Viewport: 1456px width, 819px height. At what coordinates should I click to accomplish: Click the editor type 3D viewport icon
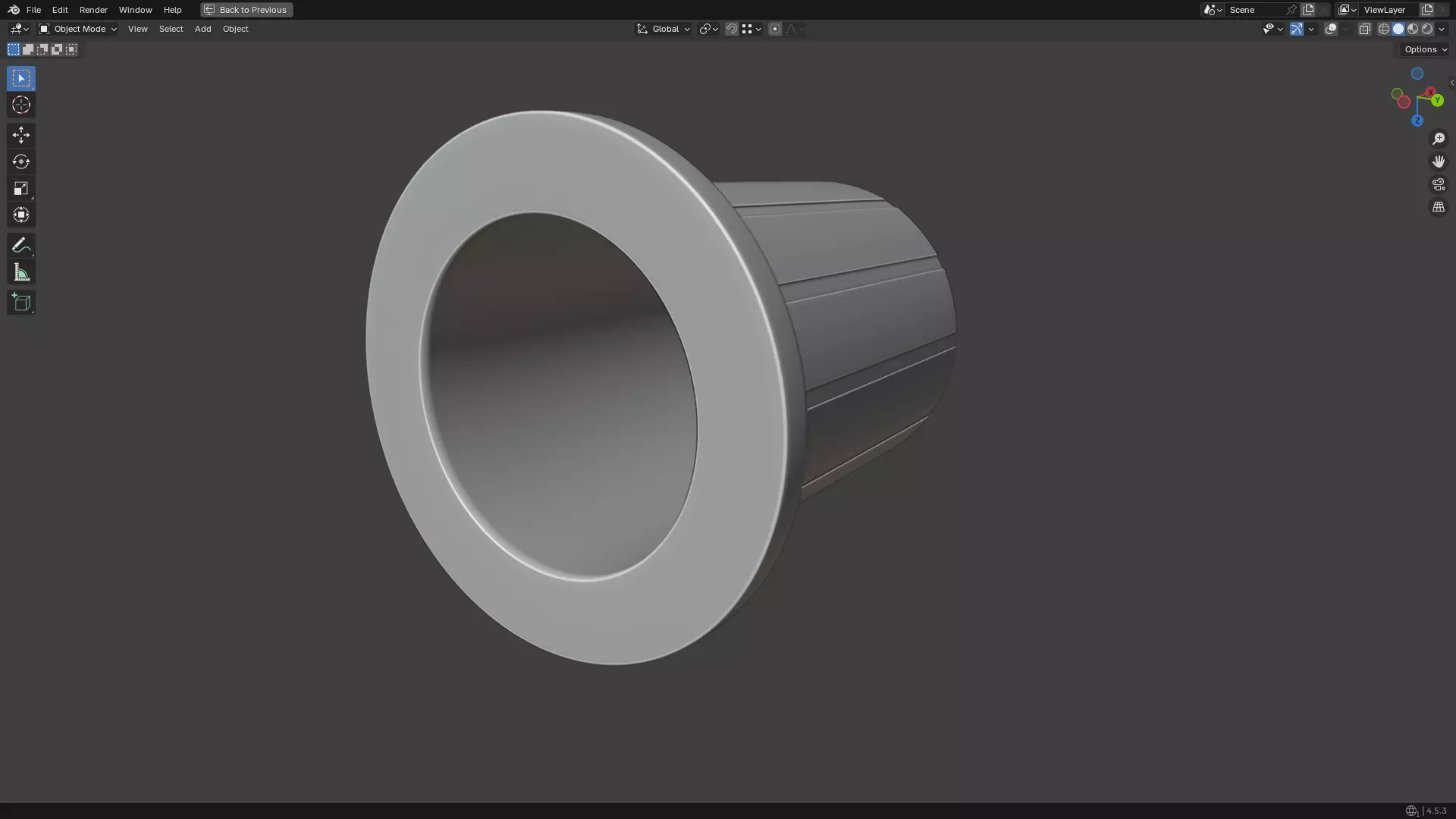18,29
